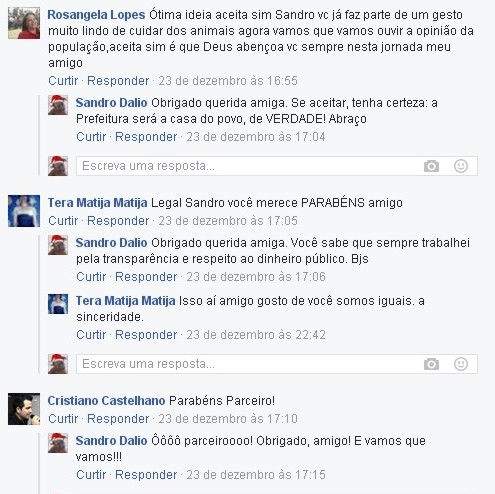Open emoji smiley in second reply box
This screenshot has height=494, width=495.
(x=461, y=364)
